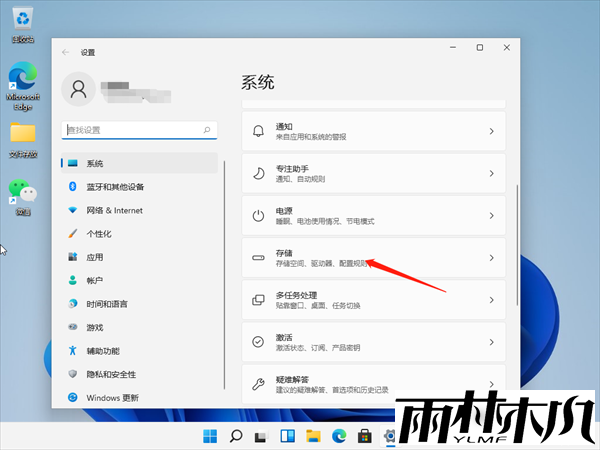This screenshot has width=600, height=450.
Task: Expand 通知 settings via its chevron
Action: [x=491, y=131]
